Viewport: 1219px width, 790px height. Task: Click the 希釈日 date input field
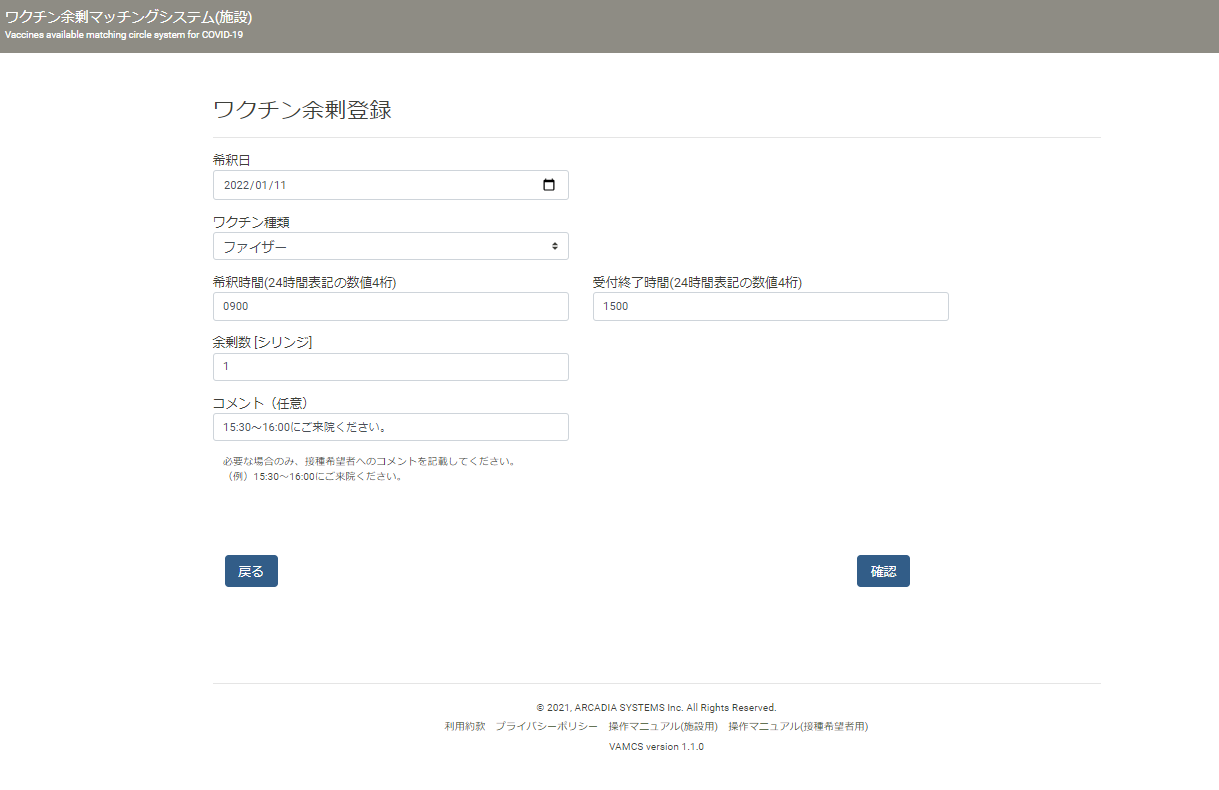pos(391,185)
